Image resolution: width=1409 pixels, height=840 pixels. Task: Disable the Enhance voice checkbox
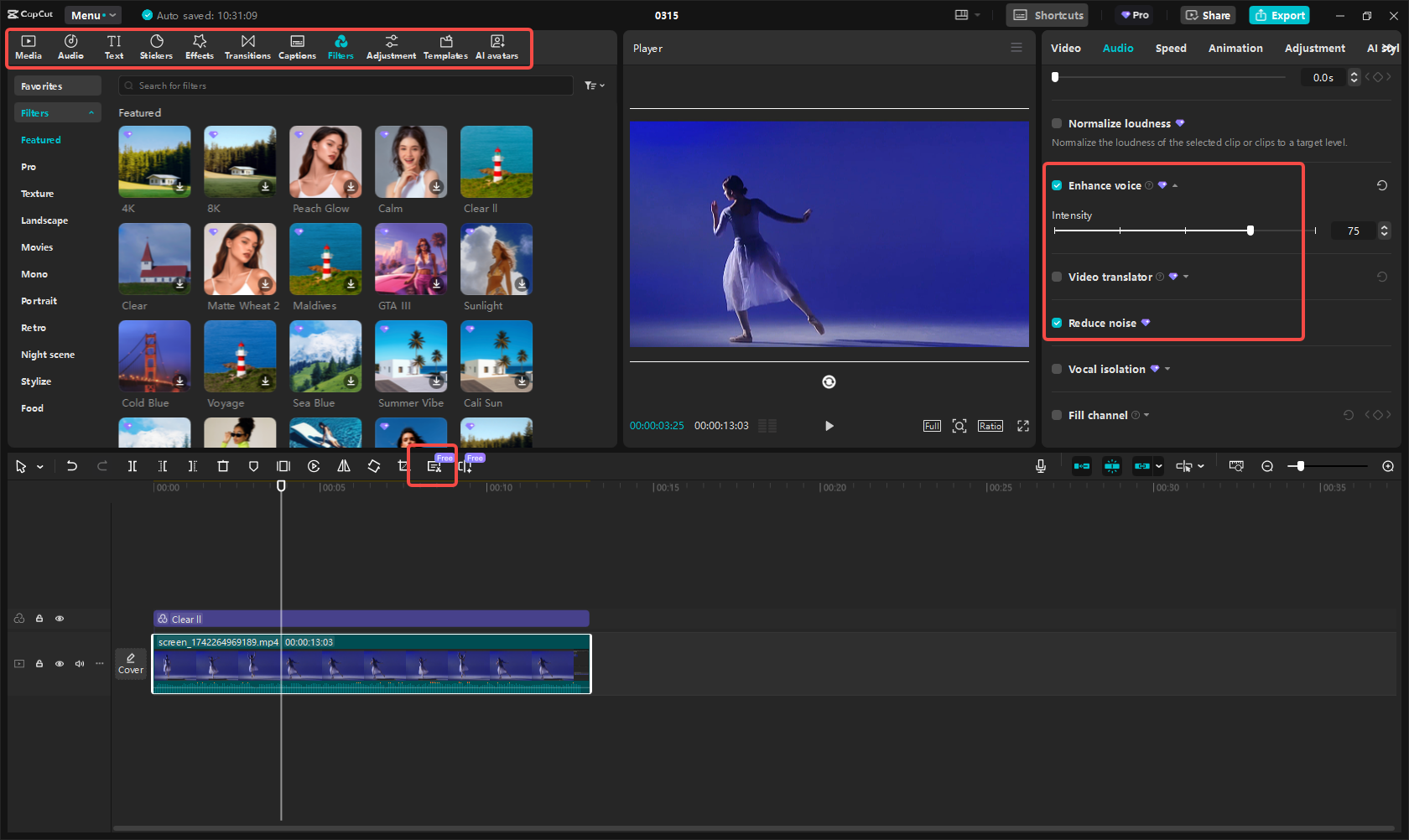(x=1058, y=185)
